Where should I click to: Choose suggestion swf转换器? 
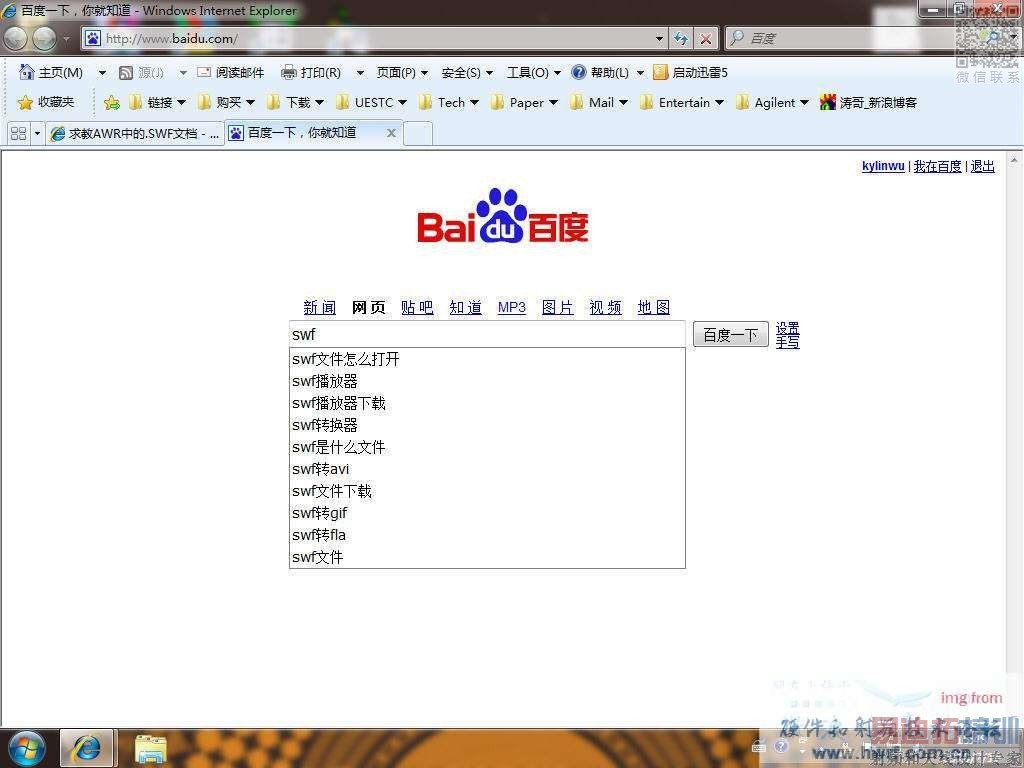coord(487,425)
